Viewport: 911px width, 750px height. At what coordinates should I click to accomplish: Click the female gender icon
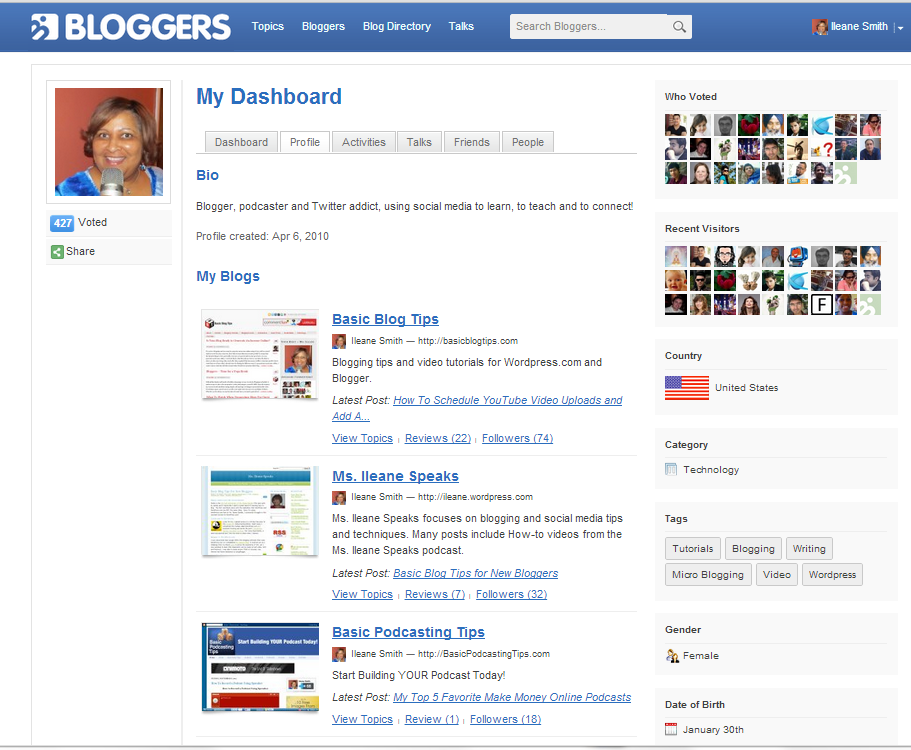tap(670, 655)
